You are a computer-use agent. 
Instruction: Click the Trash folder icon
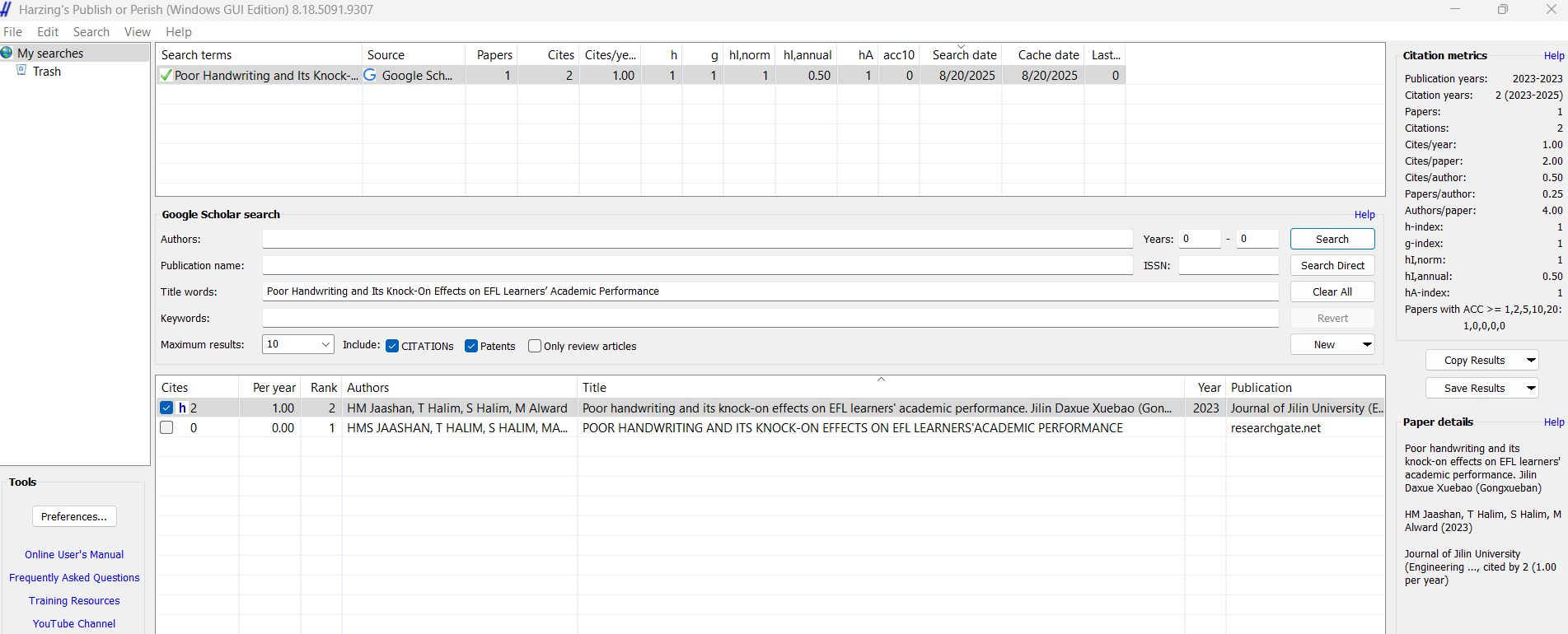[x=22, y=71]
